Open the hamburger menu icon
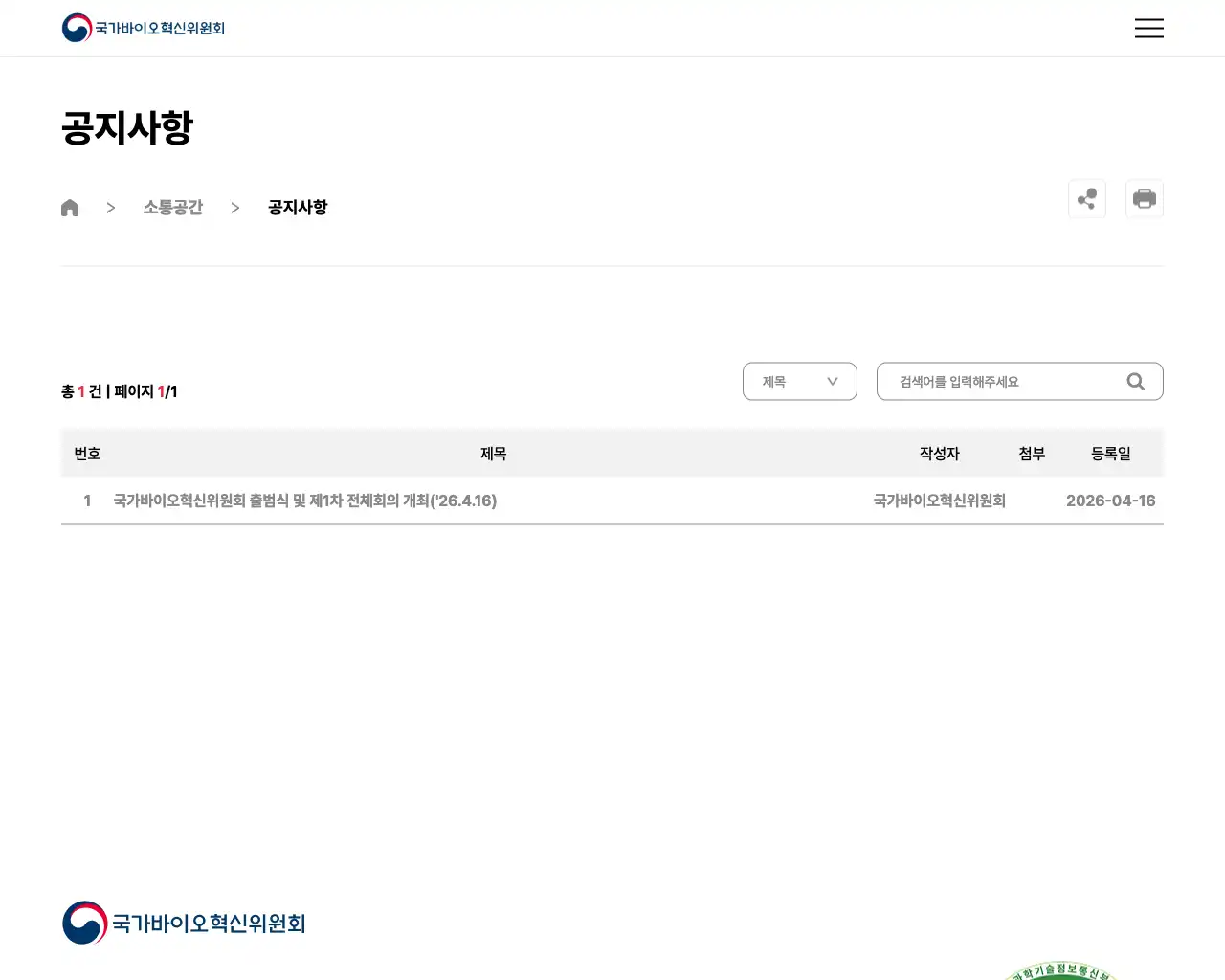Viewport: 1225px width, 980px height. click(1148, 28)
